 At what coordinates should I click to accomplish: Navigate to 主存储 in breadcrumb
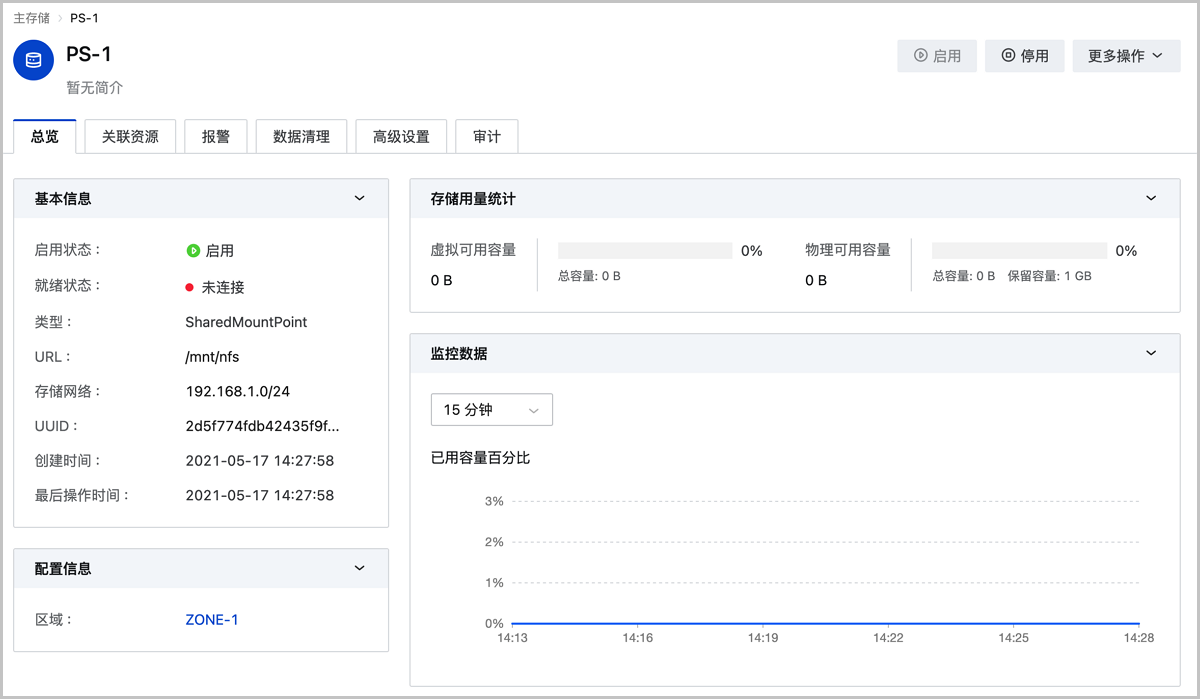pos(31,18)
